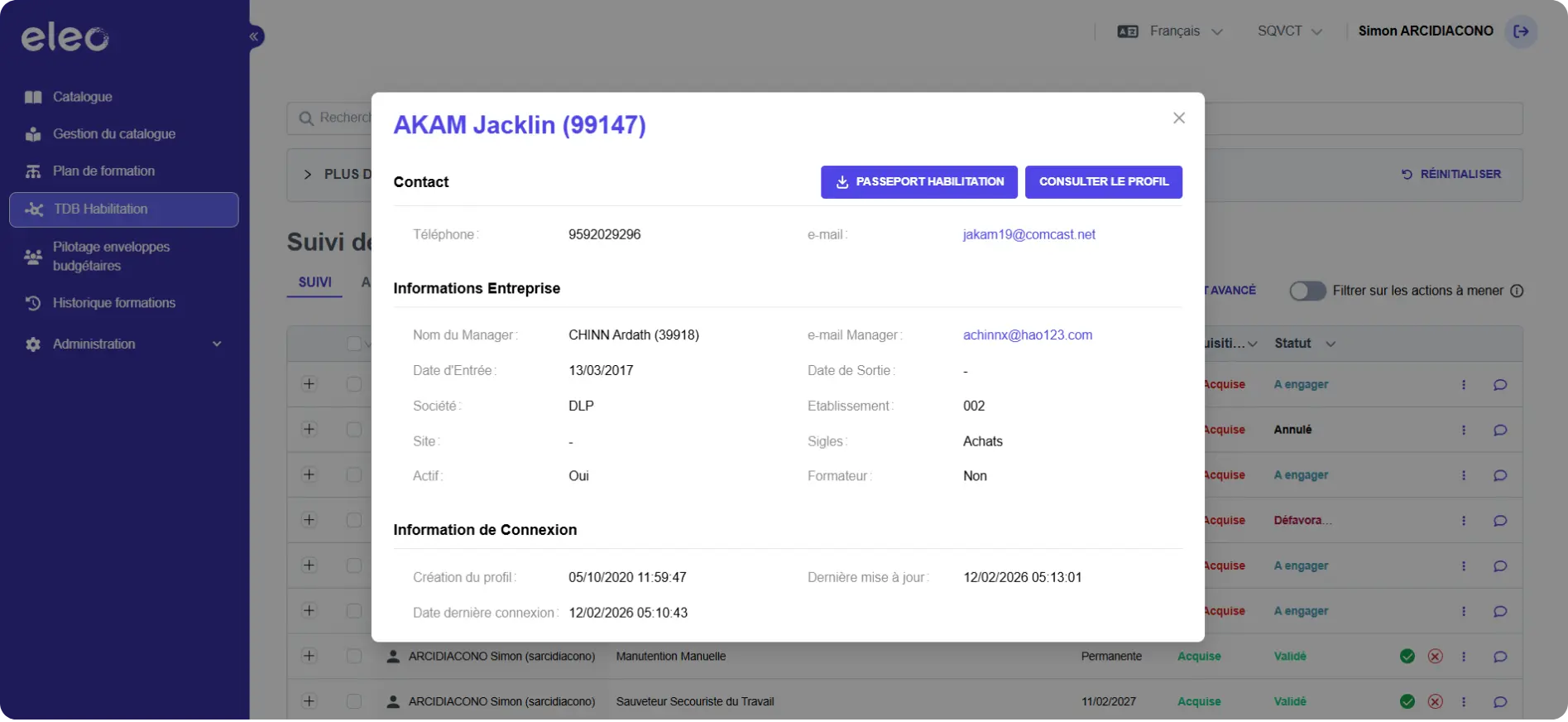Click the Annulé status

[1293, 430]
